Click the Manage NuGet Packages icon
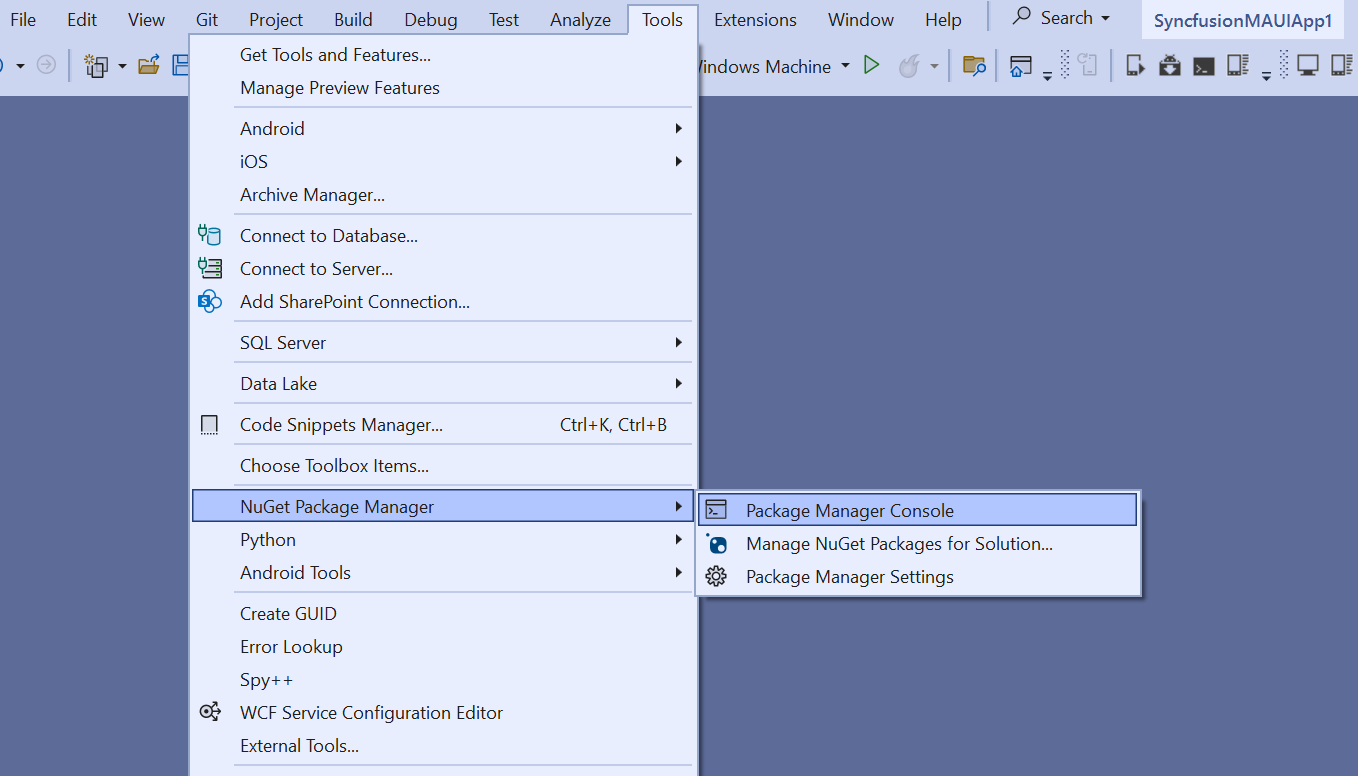The width and height of the screenshot is (1358, 776). pyautogui.click(x=716, y=544)
